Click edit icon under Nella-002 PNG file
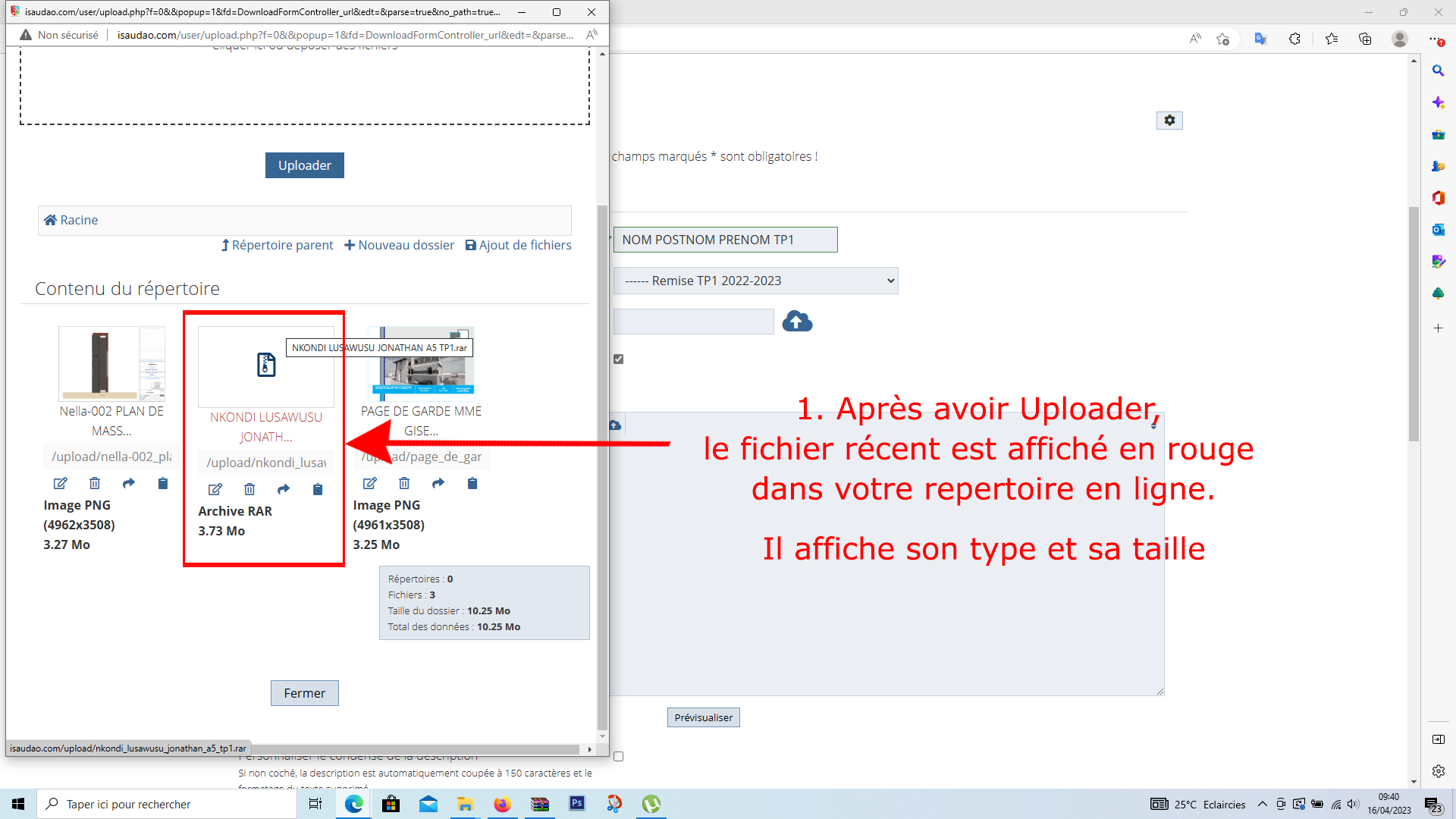Viewport: 1456px width, 819px height. click(60, 483)
